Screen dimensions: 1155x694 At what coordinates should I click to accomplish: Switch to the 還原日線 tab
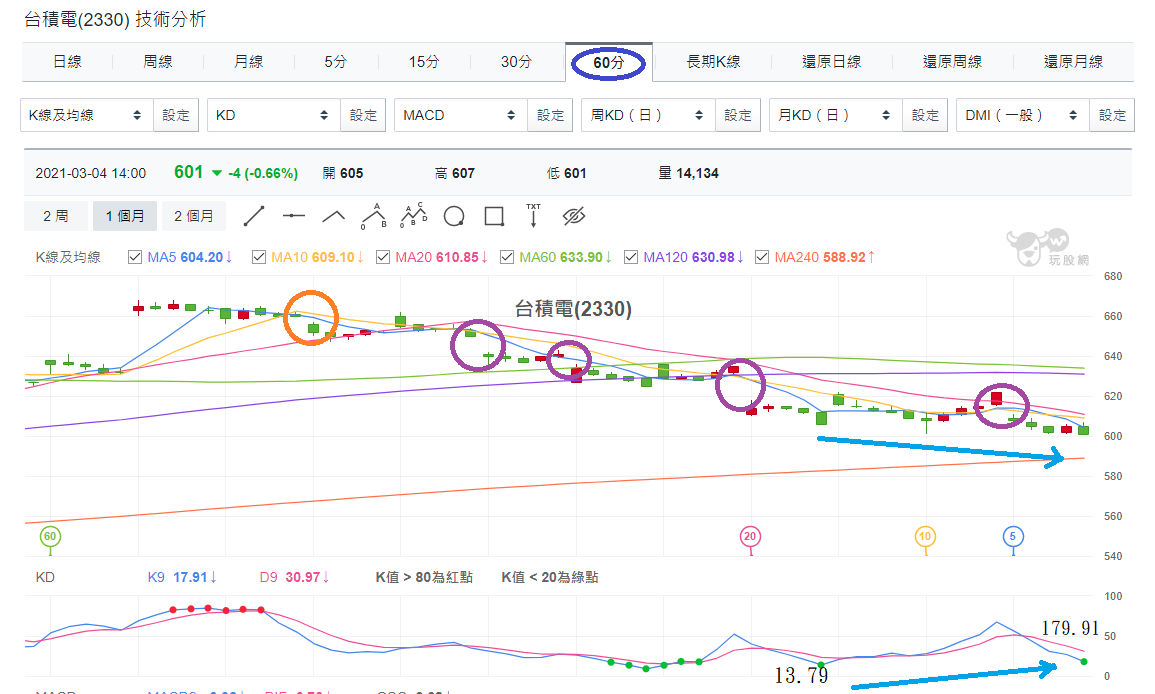832,62
